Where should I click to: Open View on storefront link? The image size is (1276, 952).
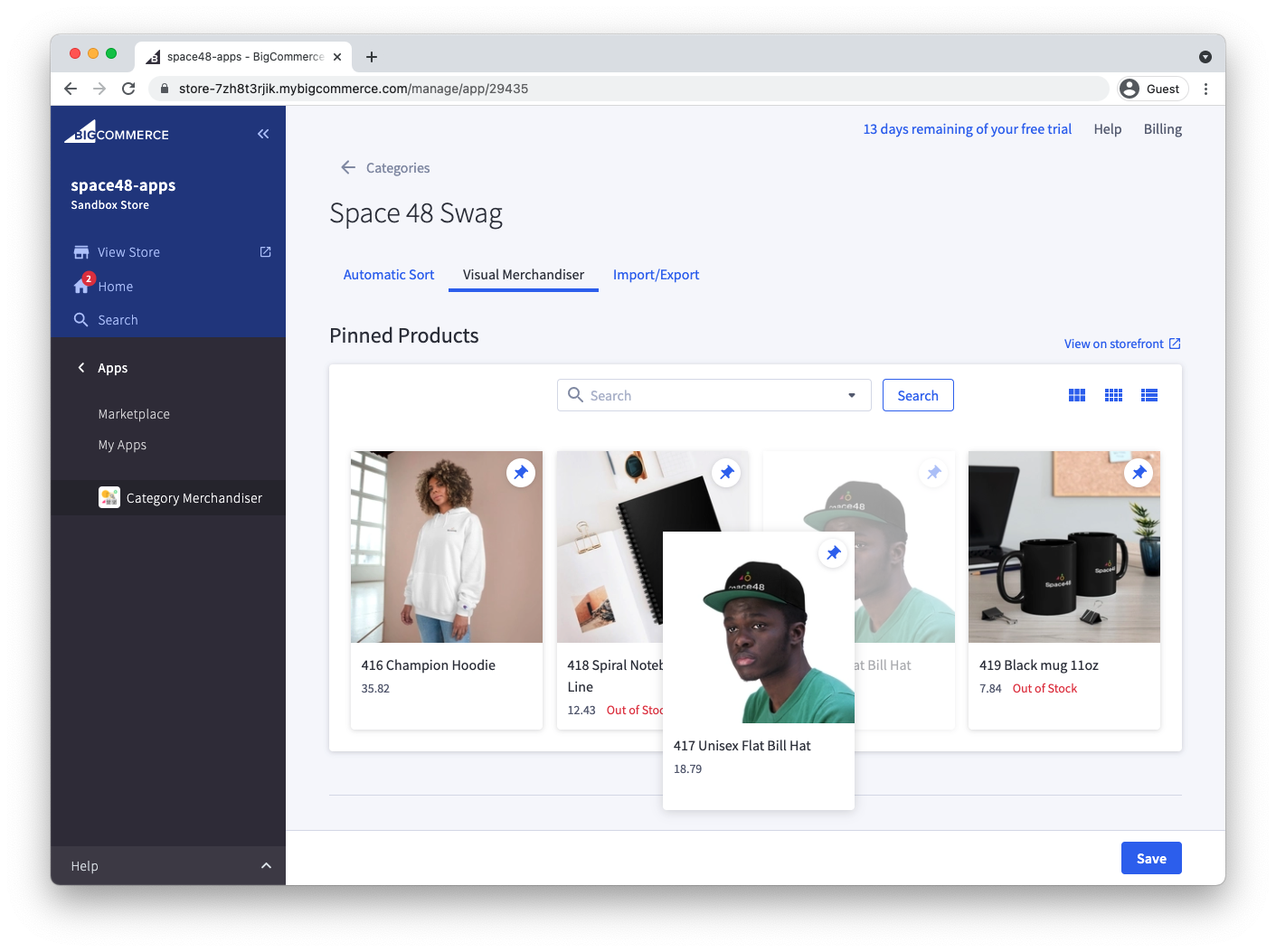(1122, 344)
